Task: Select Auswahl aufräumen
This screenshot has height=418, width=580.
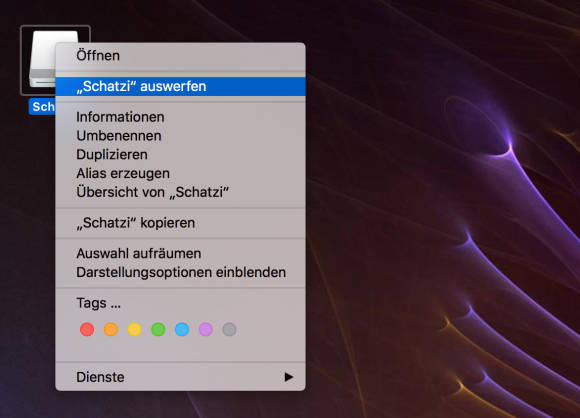Action: click(181, 254)
